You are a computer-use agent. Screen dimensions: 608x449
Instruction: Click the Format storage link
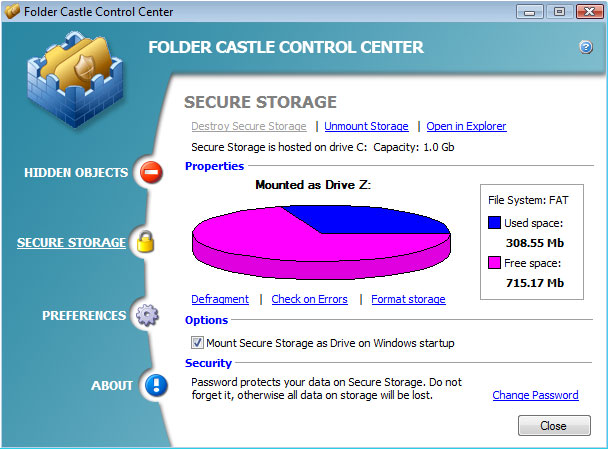point(408,299)
